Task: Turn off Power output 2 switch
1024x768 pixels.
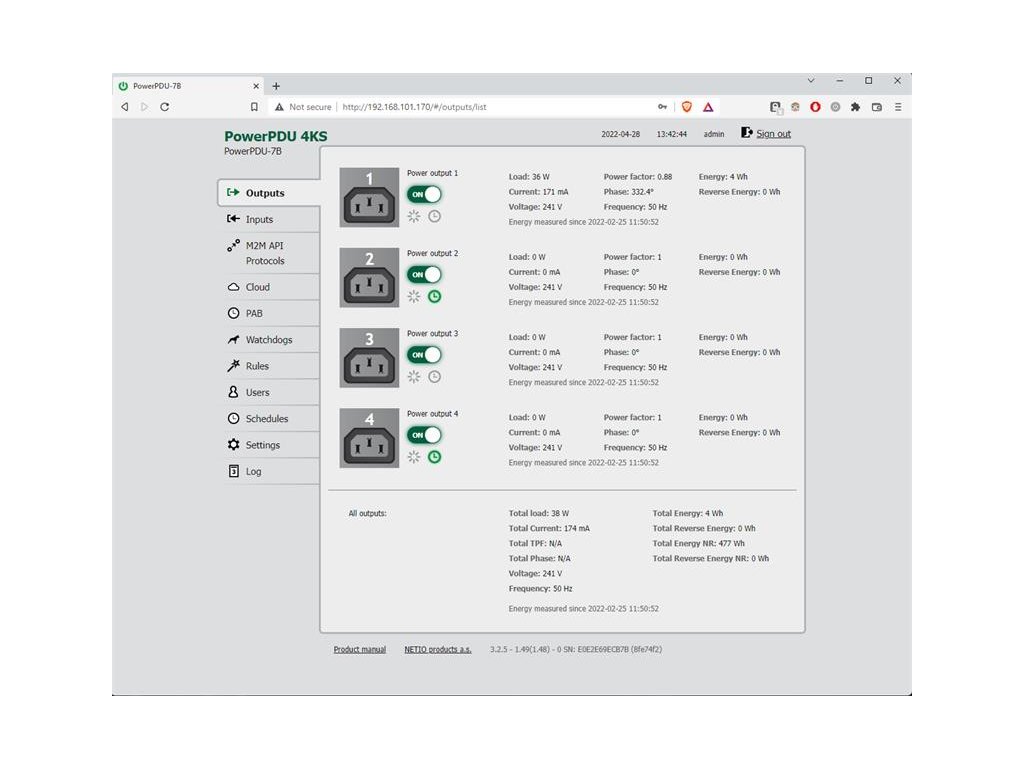Action: tap(424, 274)
